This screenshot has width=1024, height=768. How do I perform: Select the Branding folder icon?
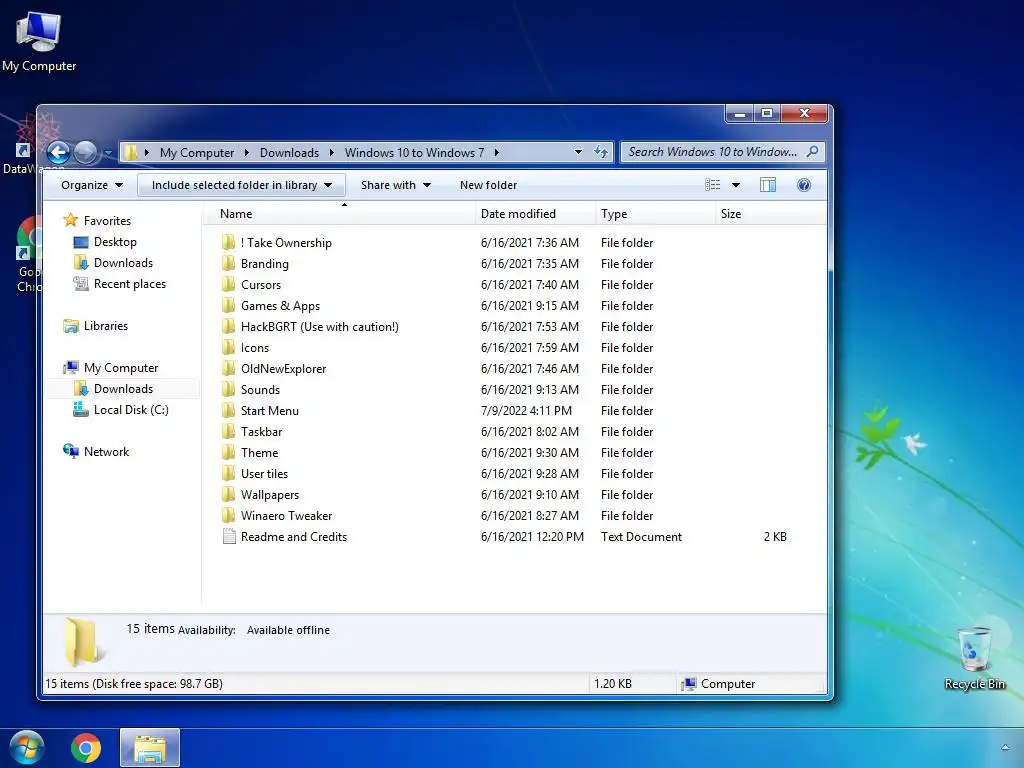tap(228, 263)
